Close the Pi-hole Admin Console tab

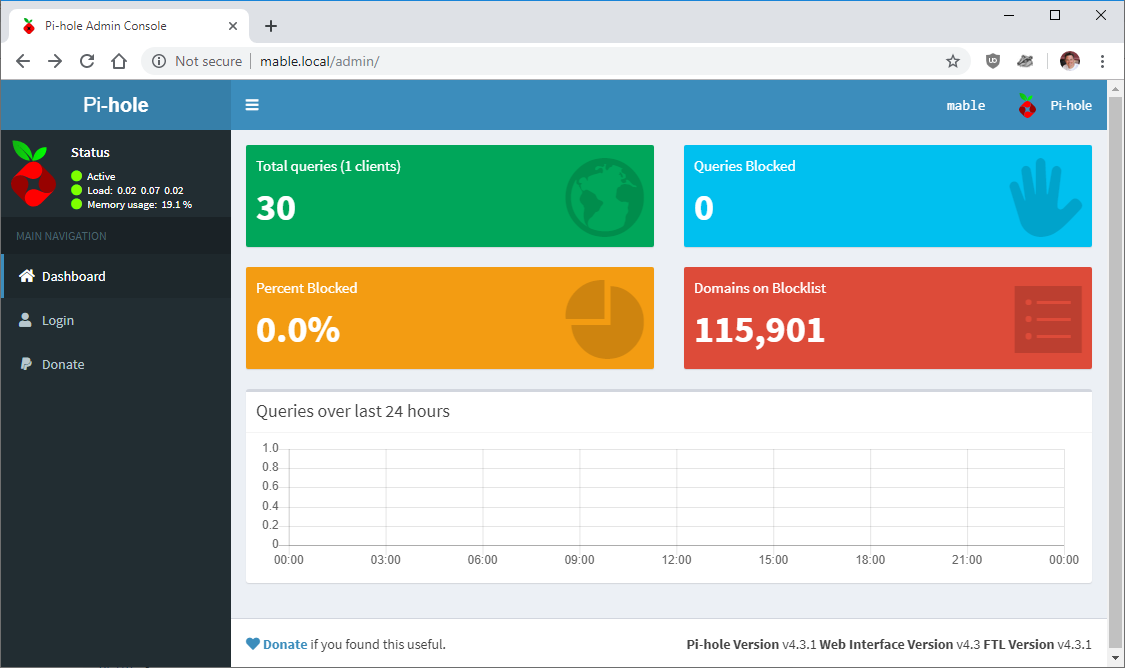pos(232,26)
